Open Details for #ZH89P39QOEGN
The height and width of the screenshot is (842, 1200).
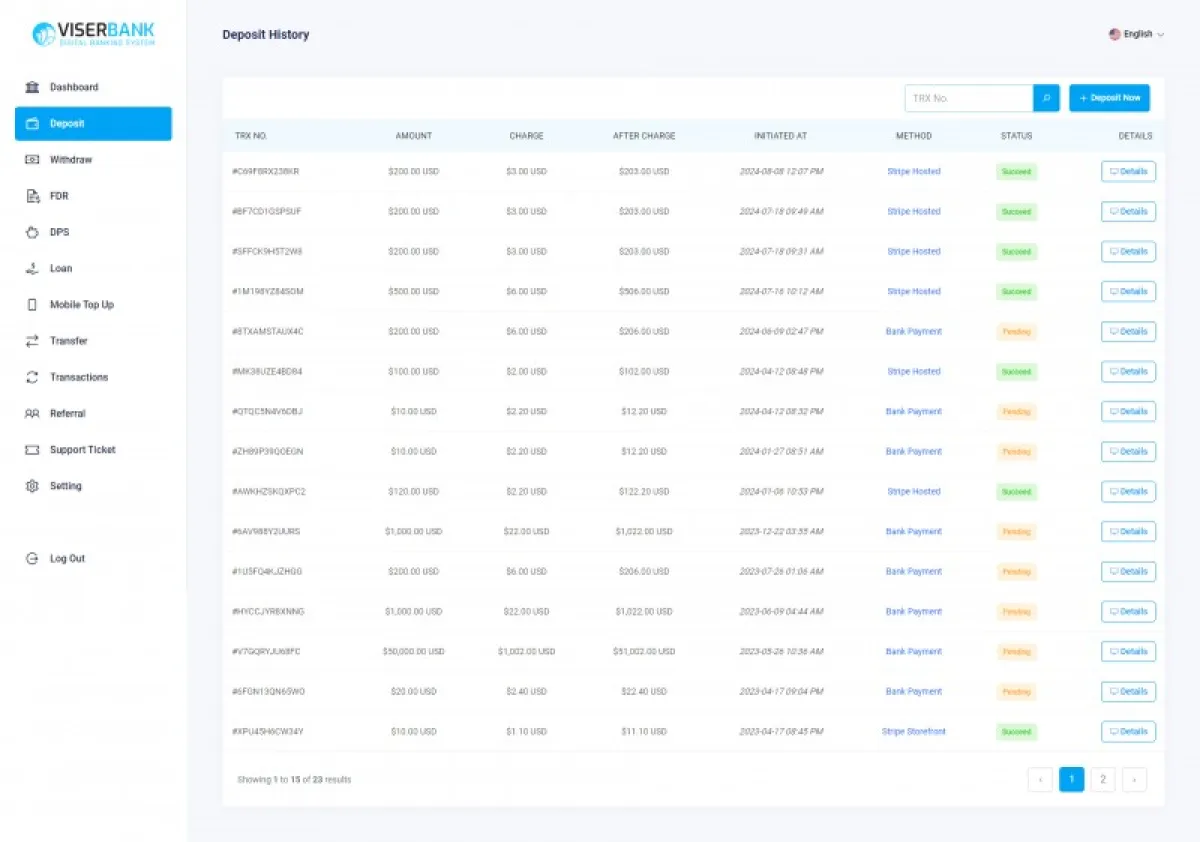pyautogui.click(x=1128, y=452)
